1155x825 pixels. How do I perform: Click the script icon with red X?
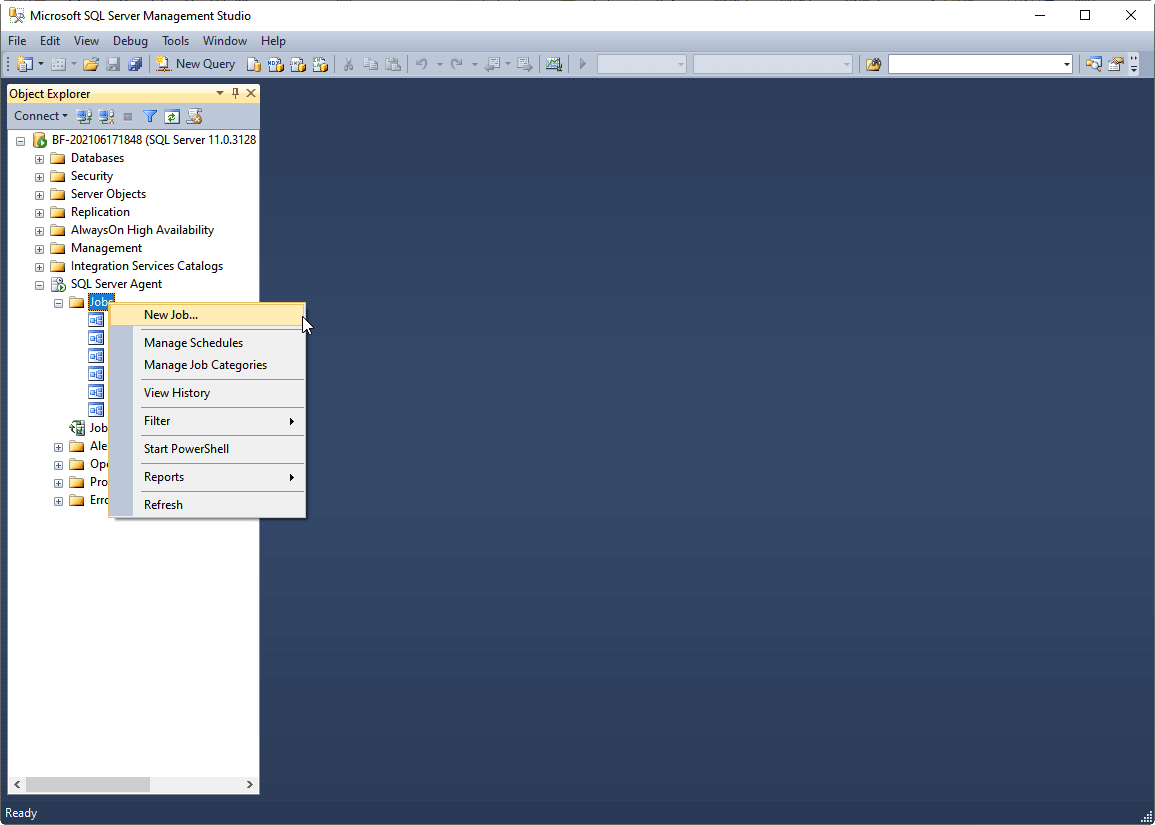(194, 116)
